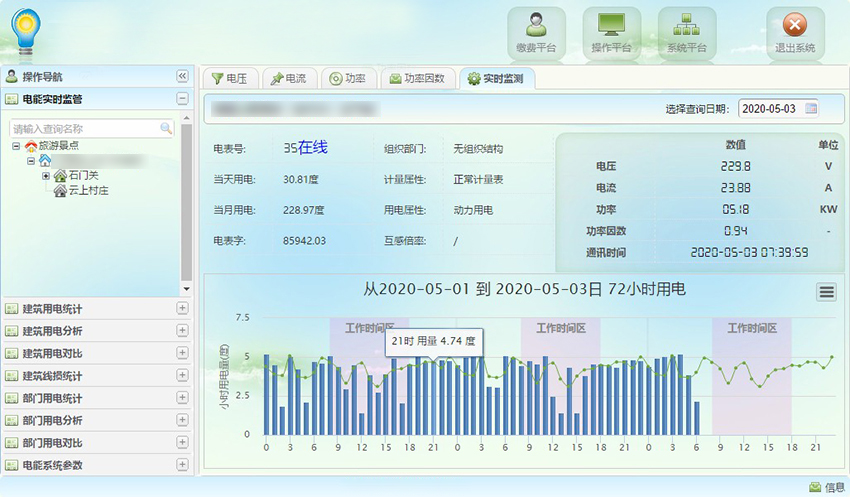The width and height of the screenshot is (850, 497).
Task: Collapse the 旅游景点 tree node
Action: (17, 146)
